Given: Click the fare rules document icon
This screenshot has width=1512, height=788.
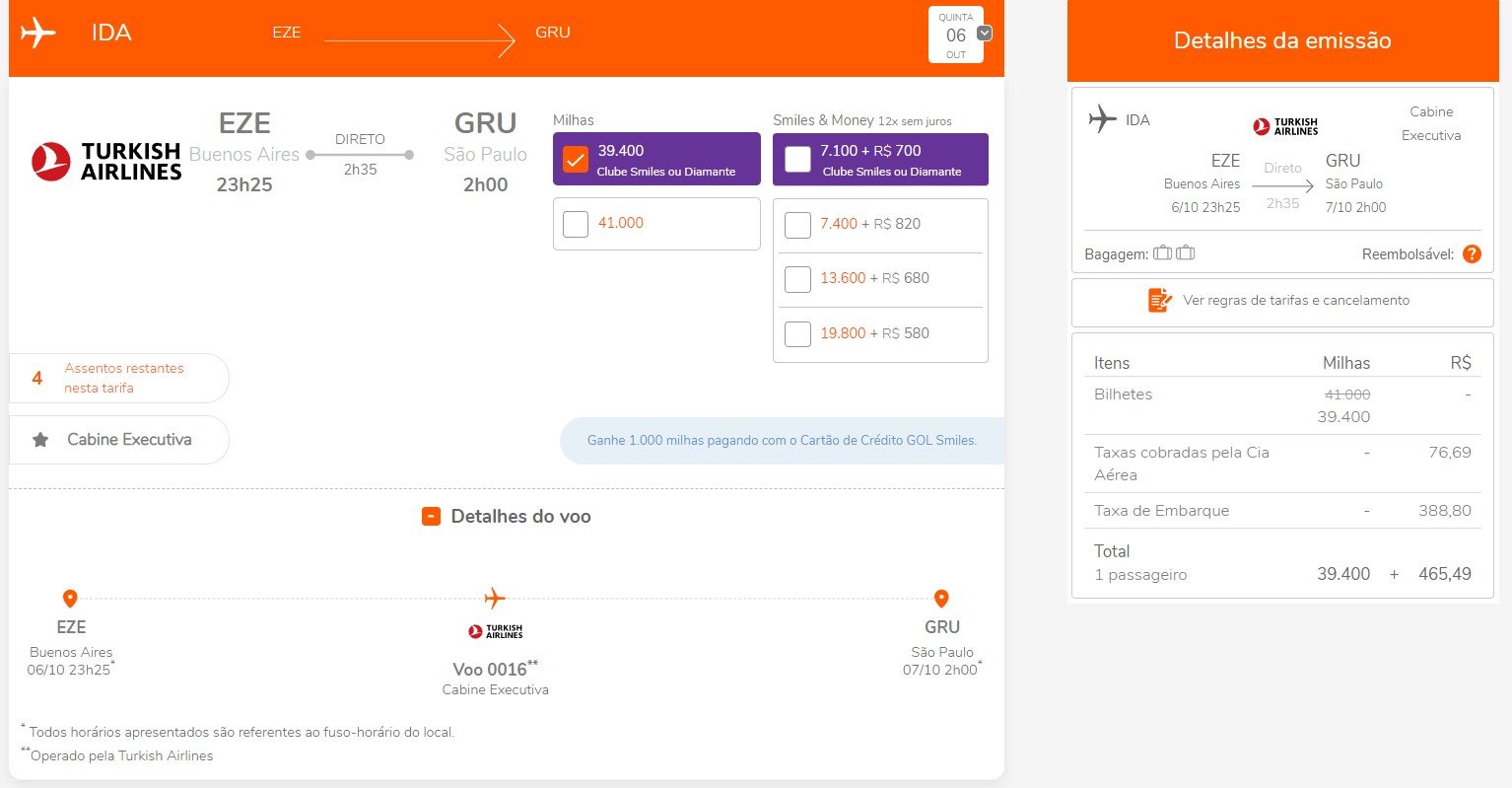Looking at the screenshot, I should click(x=1160, y=300).
